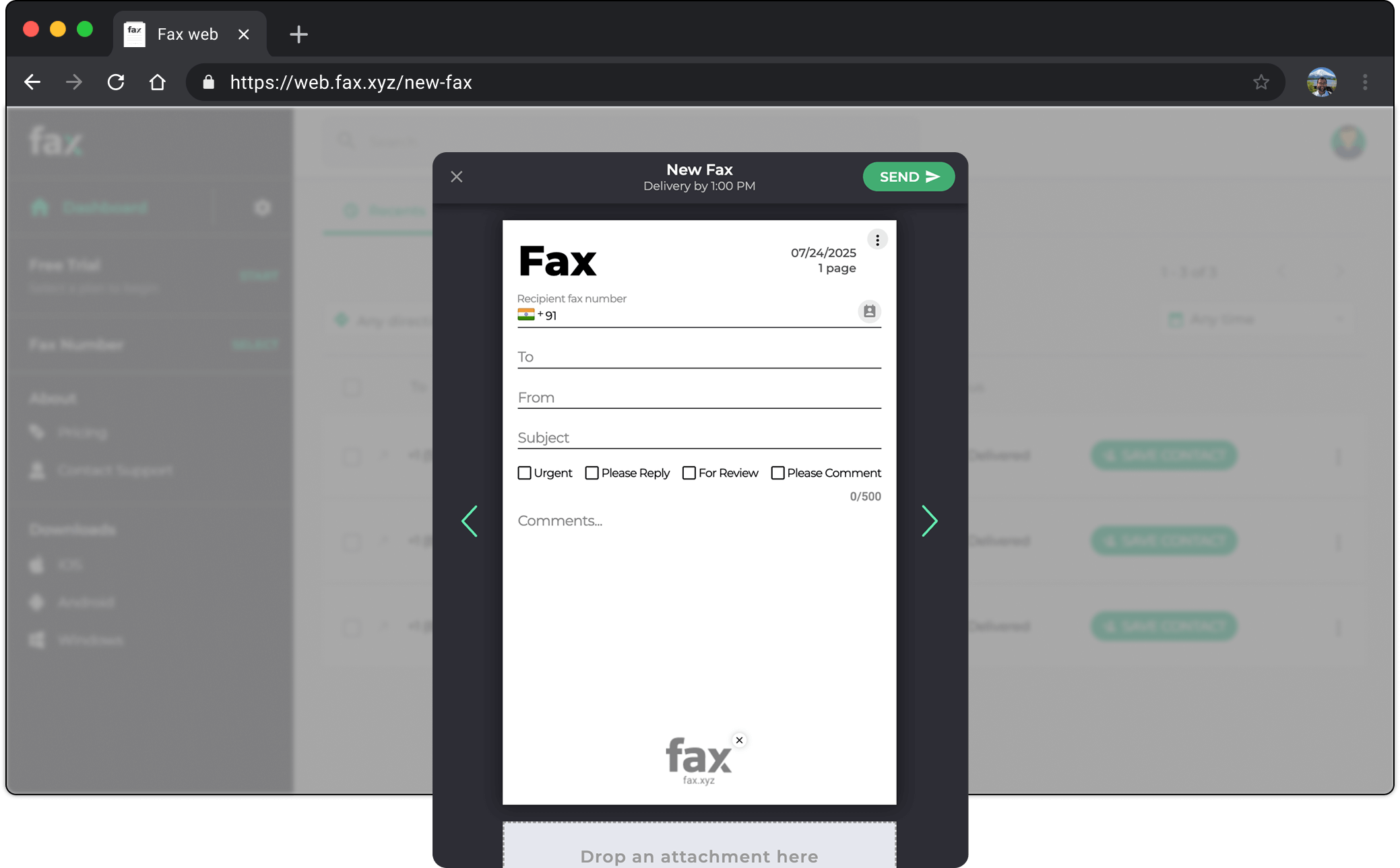This screenshot has height=868, width=1400.
Task: Remove the fax.xyz logo from cover page
Action: [739, 740]
